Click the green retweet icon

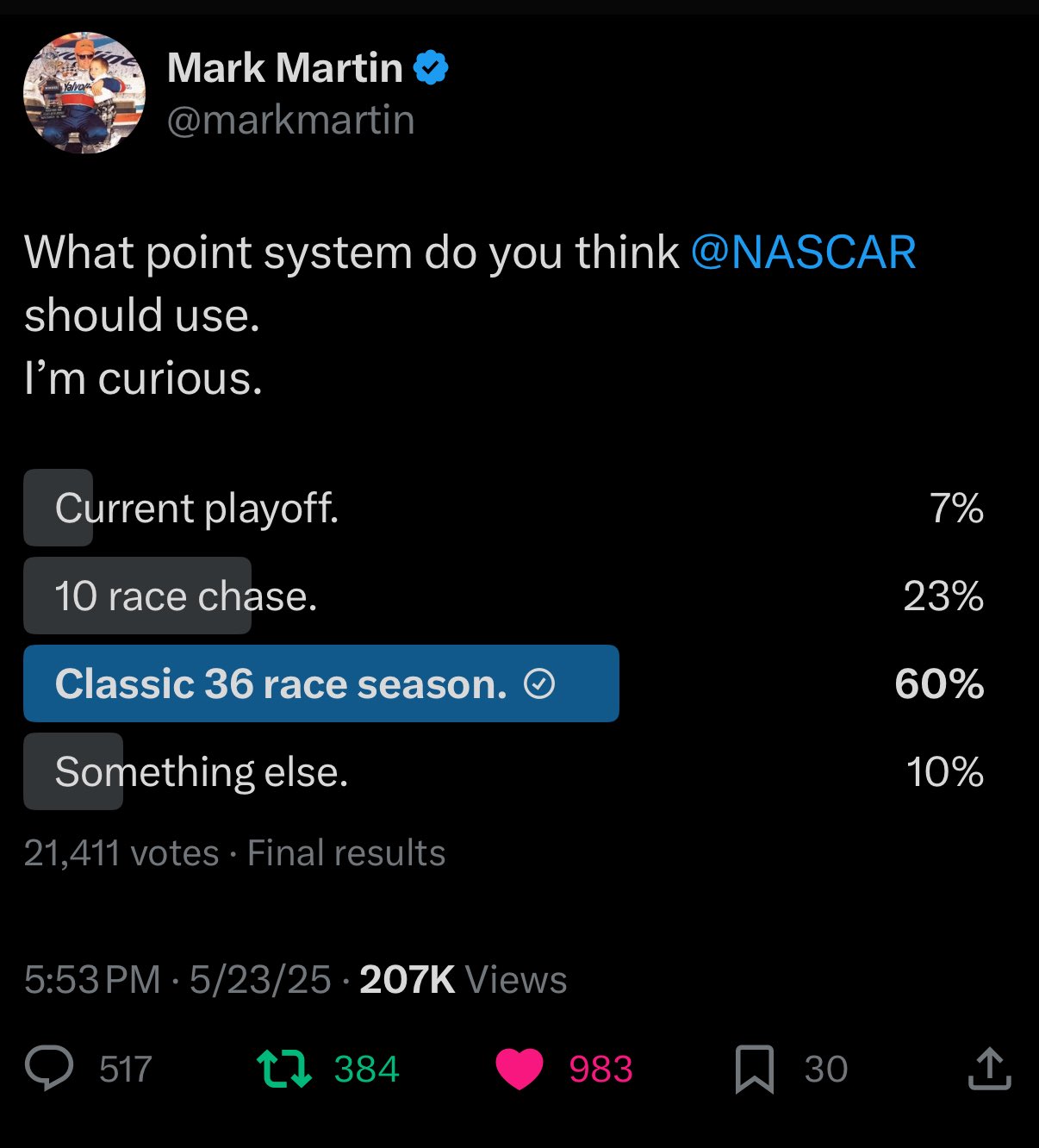pos(283,1069)
